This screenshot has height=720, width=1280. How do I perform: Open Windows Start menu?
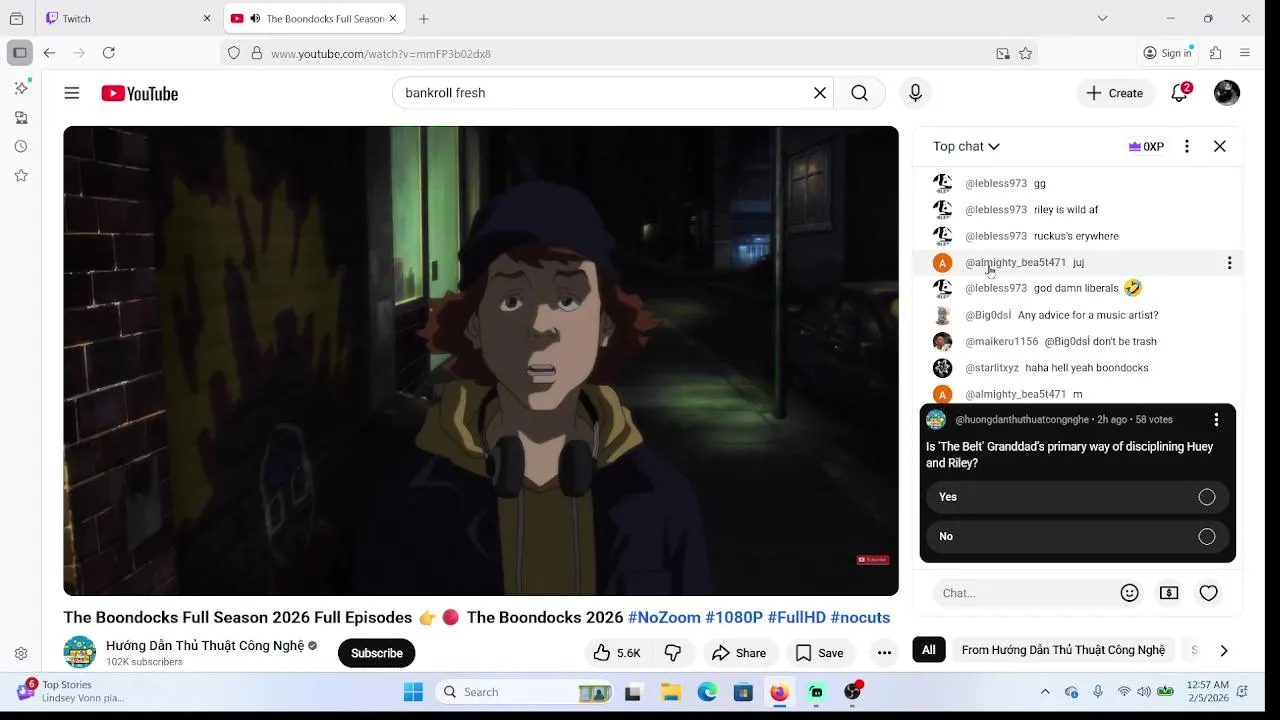[413, 692]
